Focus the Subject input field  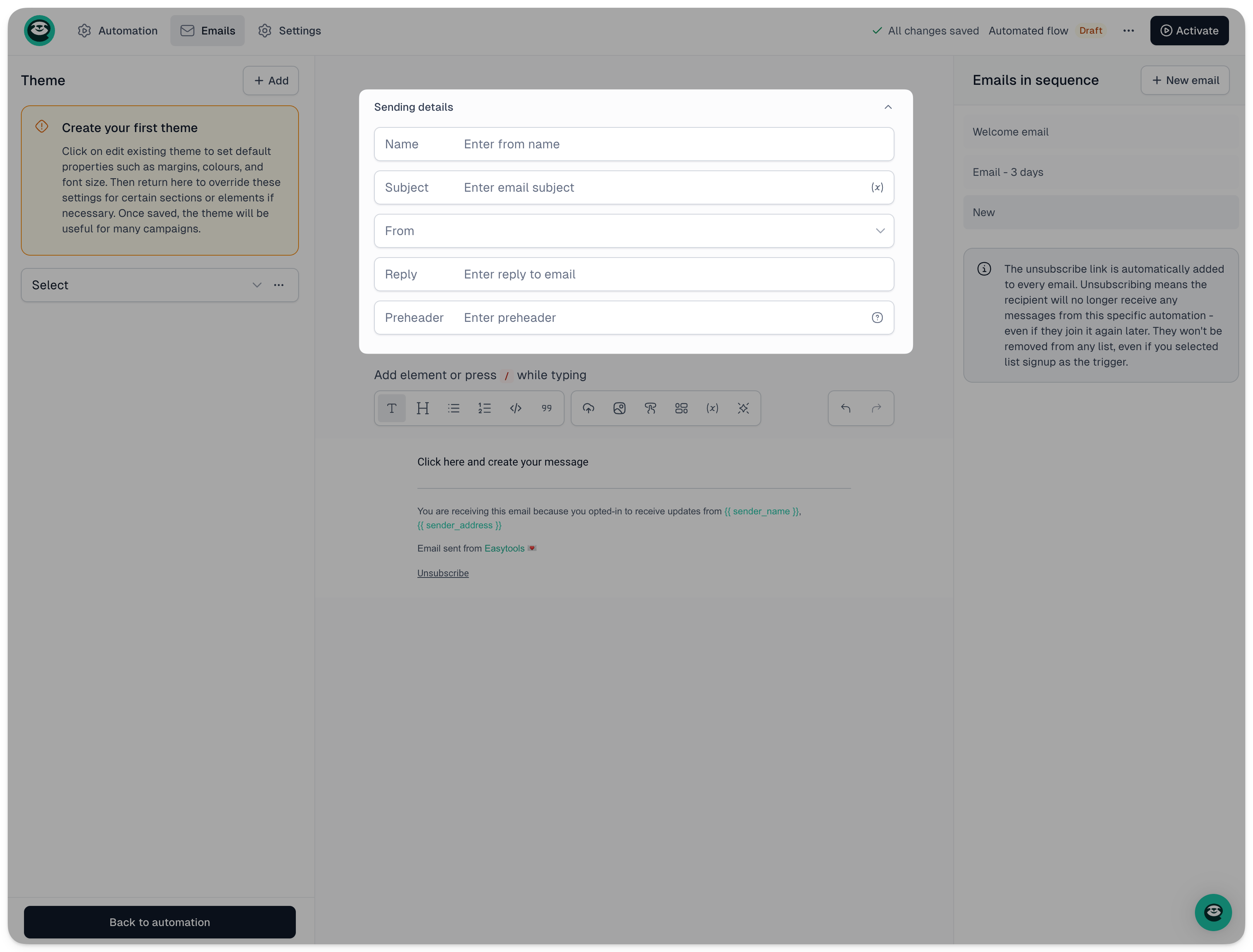pyautogui.click(x=634, y=187)
